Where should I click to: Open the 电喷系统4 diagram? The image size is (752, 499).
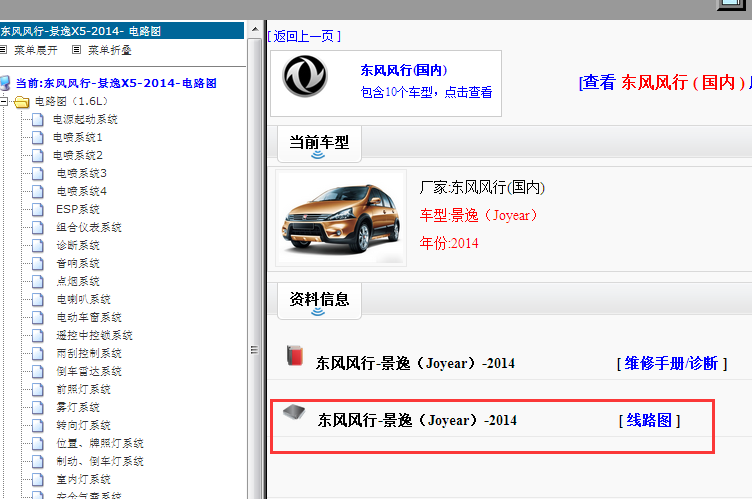[82, 191]
